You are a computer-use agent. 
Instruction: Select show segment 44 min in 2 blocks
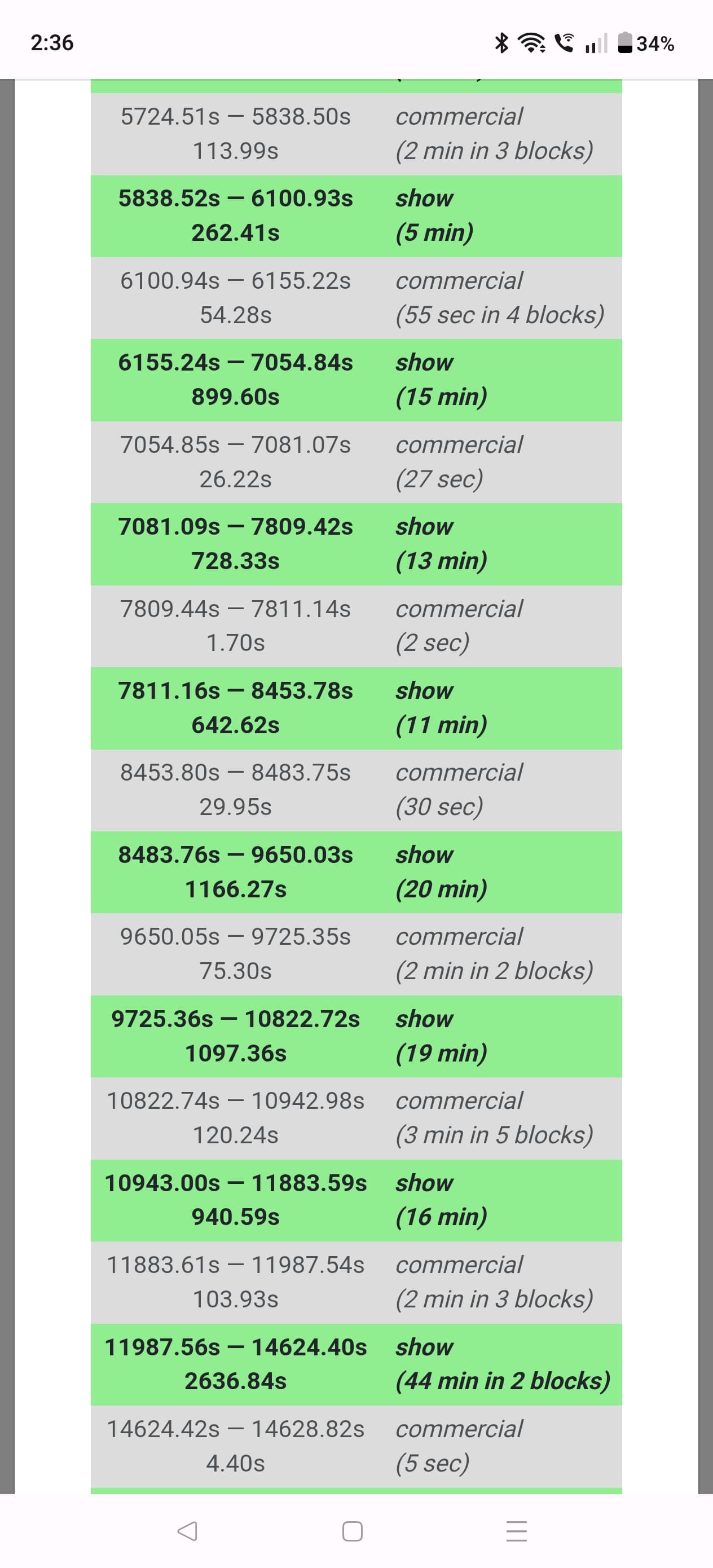(356, 1365)
